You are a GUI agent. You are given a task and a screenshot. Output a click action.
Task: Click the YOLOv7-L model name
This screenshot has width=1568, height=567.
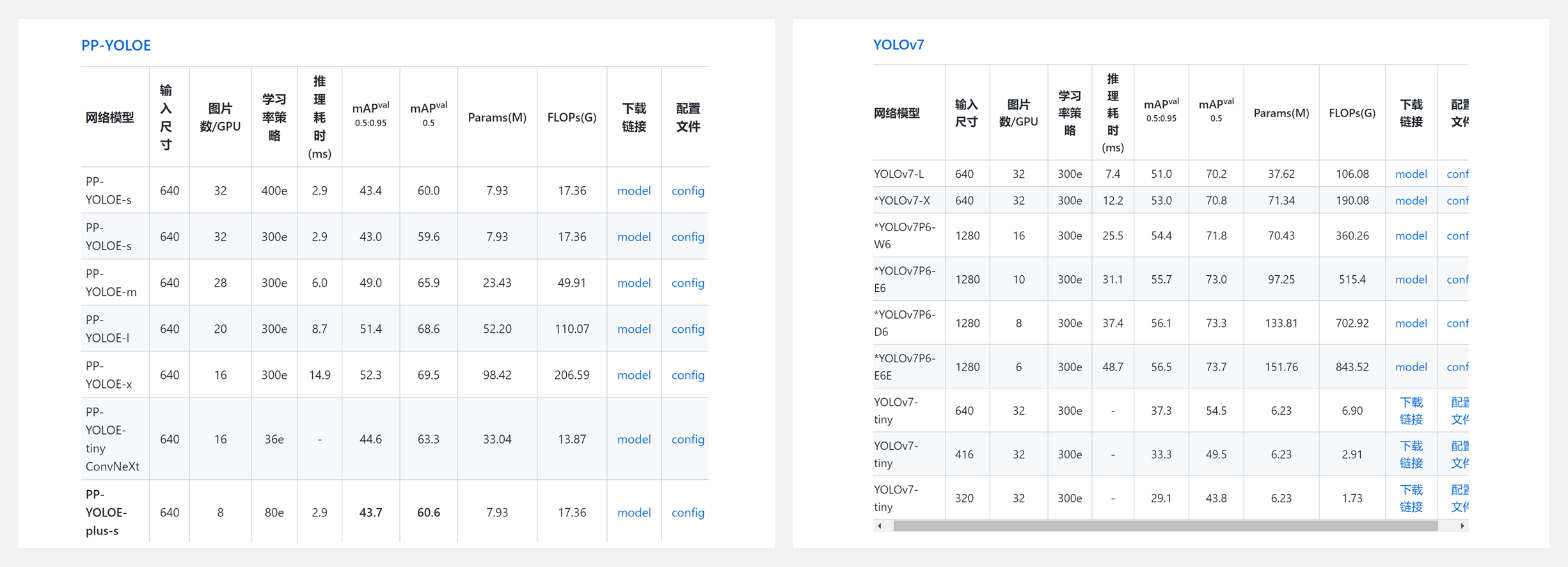(x=899, y=174)
